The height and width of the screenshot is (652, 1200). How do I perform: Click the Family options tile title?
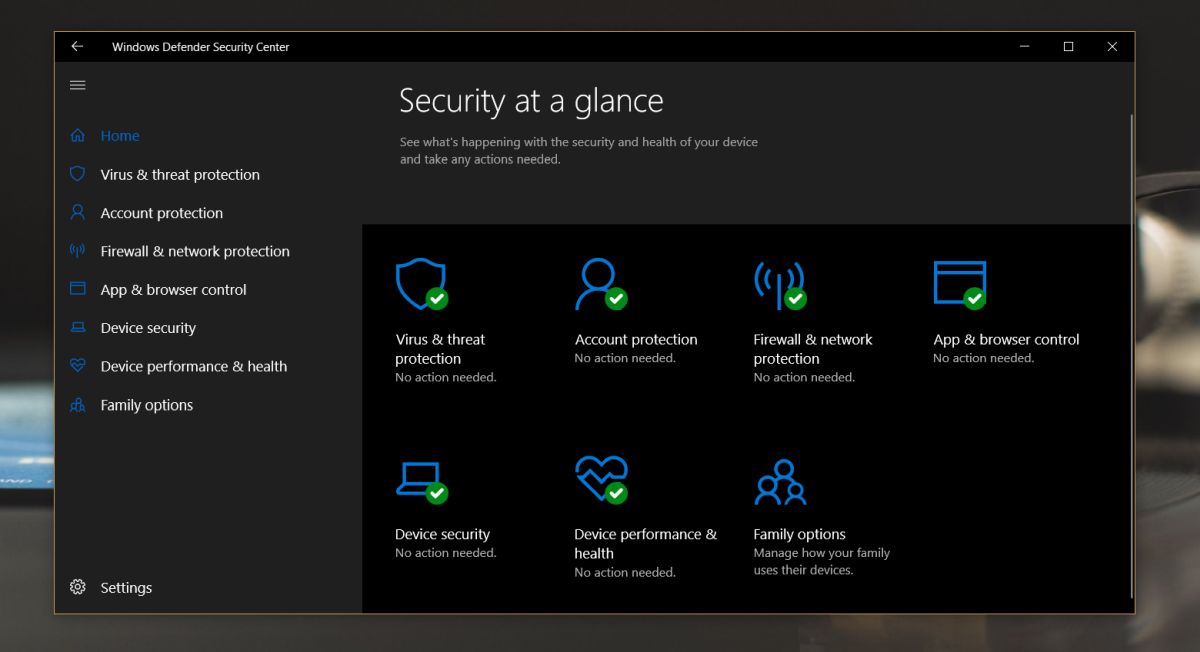[799, 534]
